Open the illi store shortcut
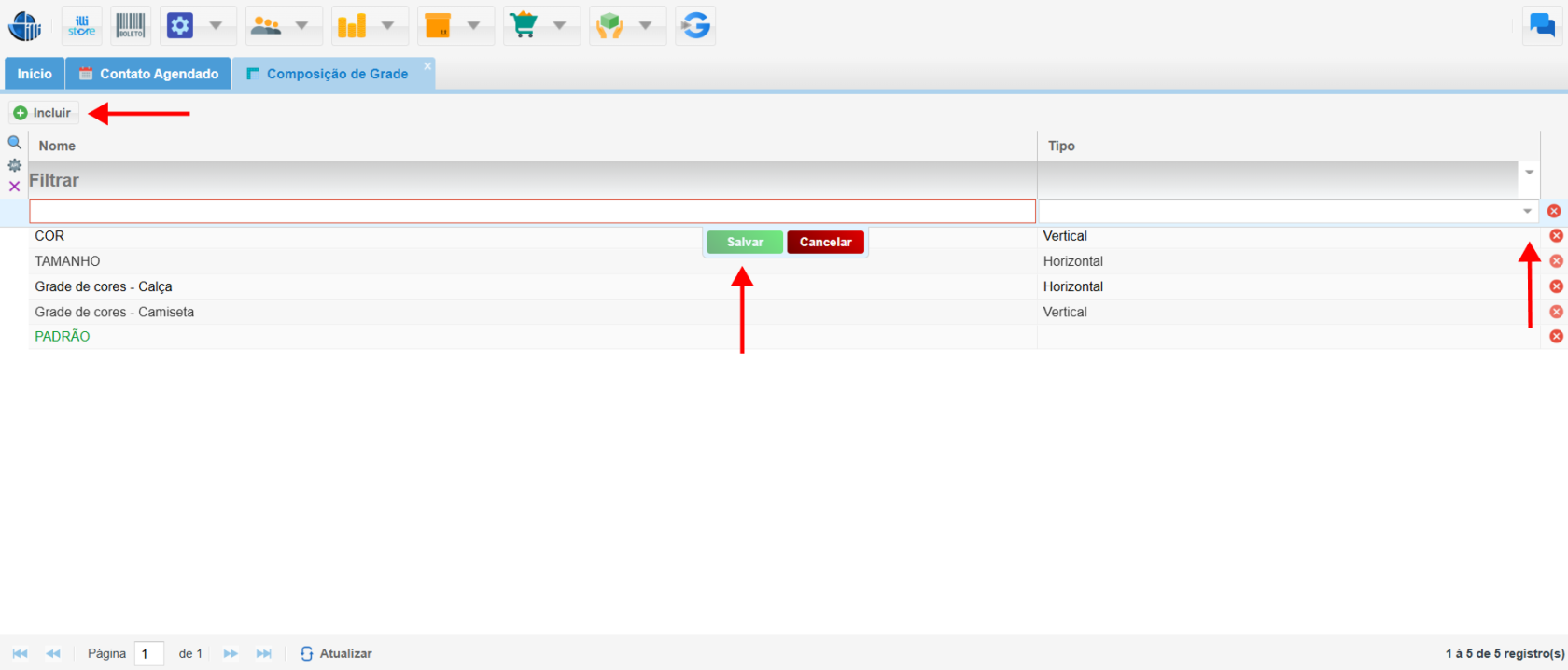The width and height of the screenshot is (1568, 670). [81, 25]
